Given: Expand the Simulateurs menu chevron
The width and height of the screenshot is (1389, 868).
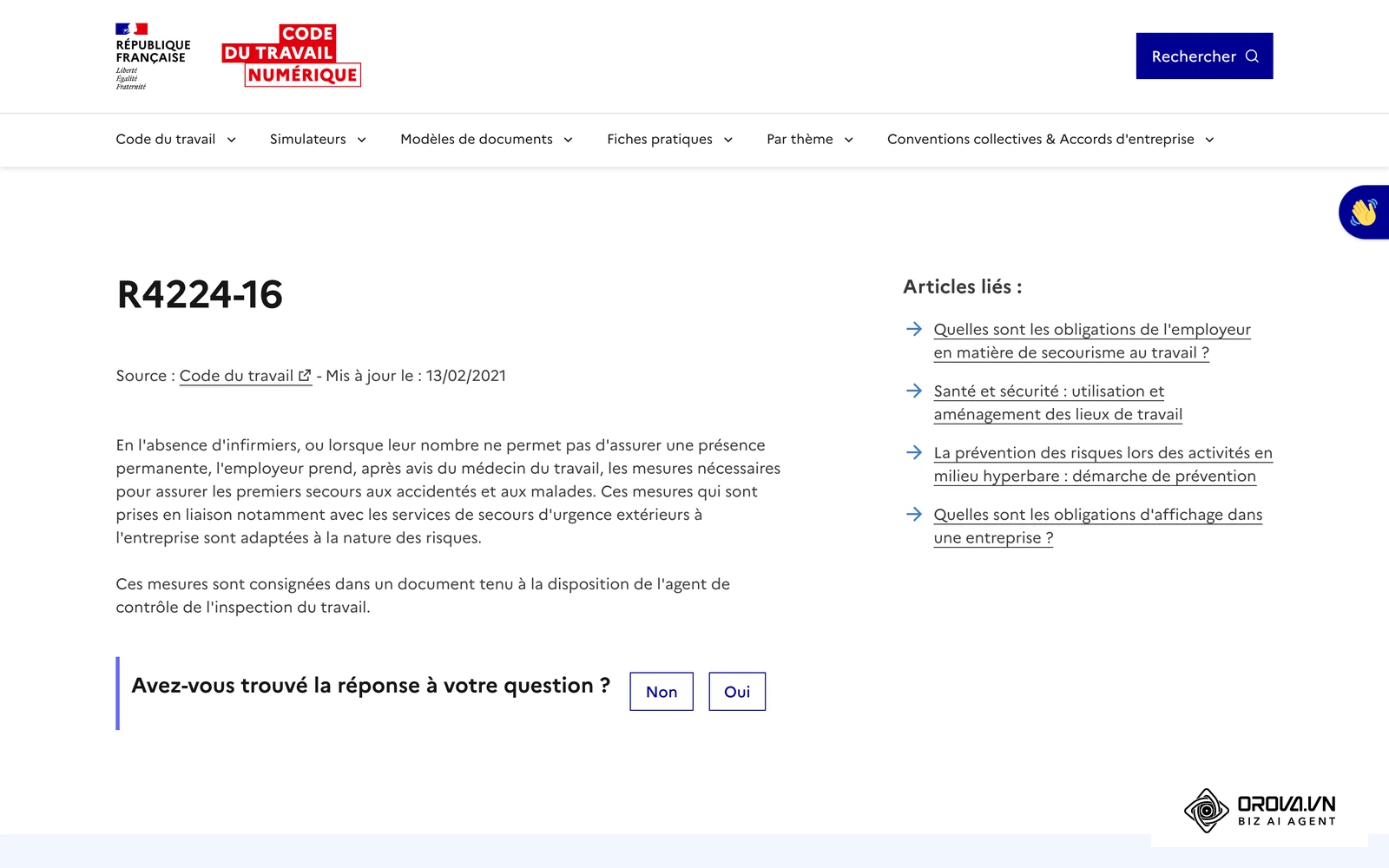Looking at the screenshot, I should coord(362,140).
